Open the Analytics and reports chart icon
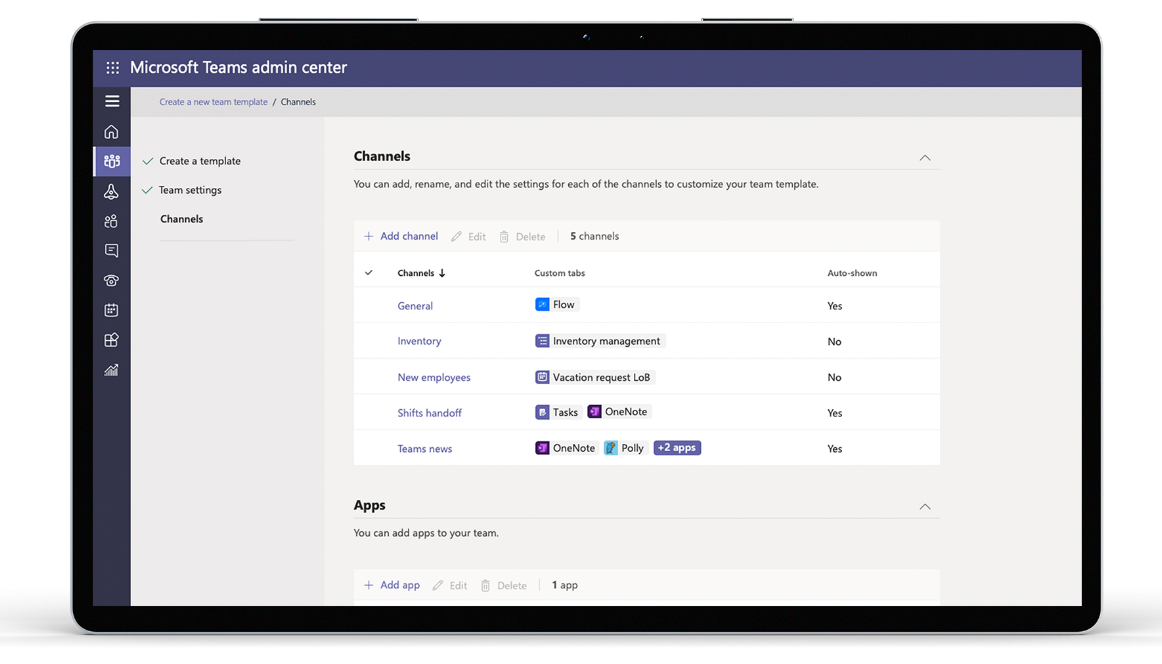 click(111, 370)
